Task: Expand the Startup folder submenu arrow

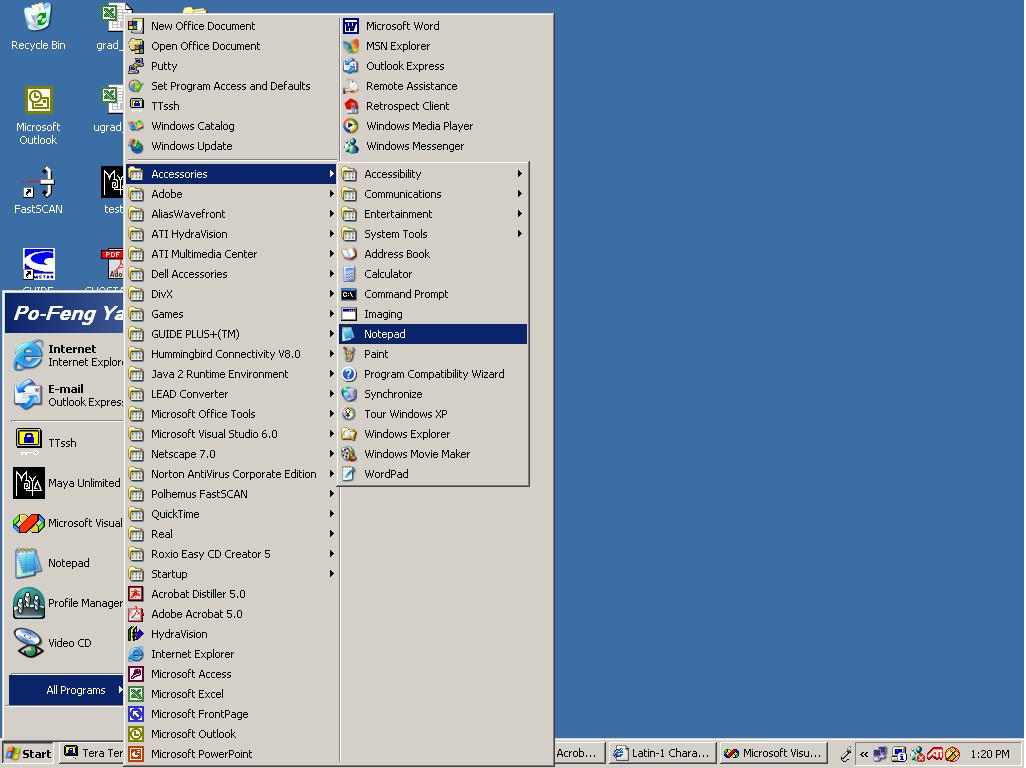Action: pos(332,574)
